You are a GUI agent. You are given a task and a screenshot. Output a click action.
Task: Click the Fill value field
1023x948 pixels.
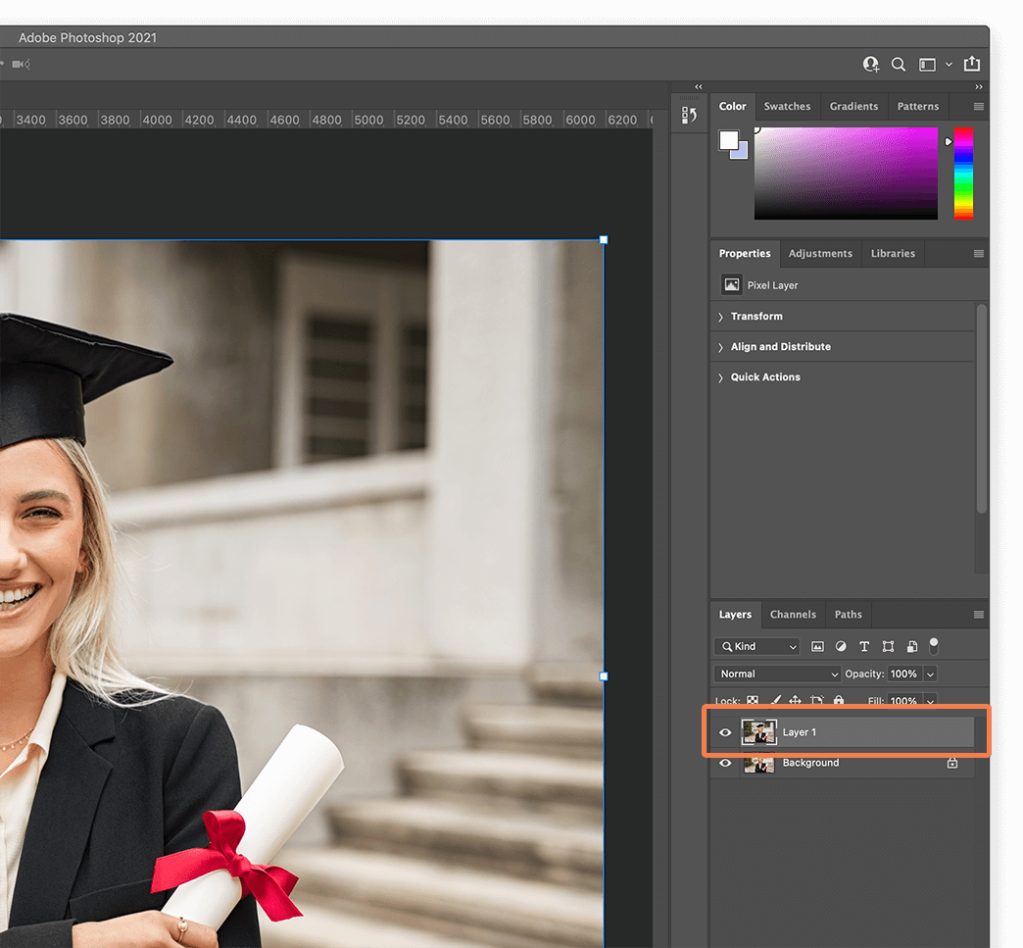tap(904, 701)
